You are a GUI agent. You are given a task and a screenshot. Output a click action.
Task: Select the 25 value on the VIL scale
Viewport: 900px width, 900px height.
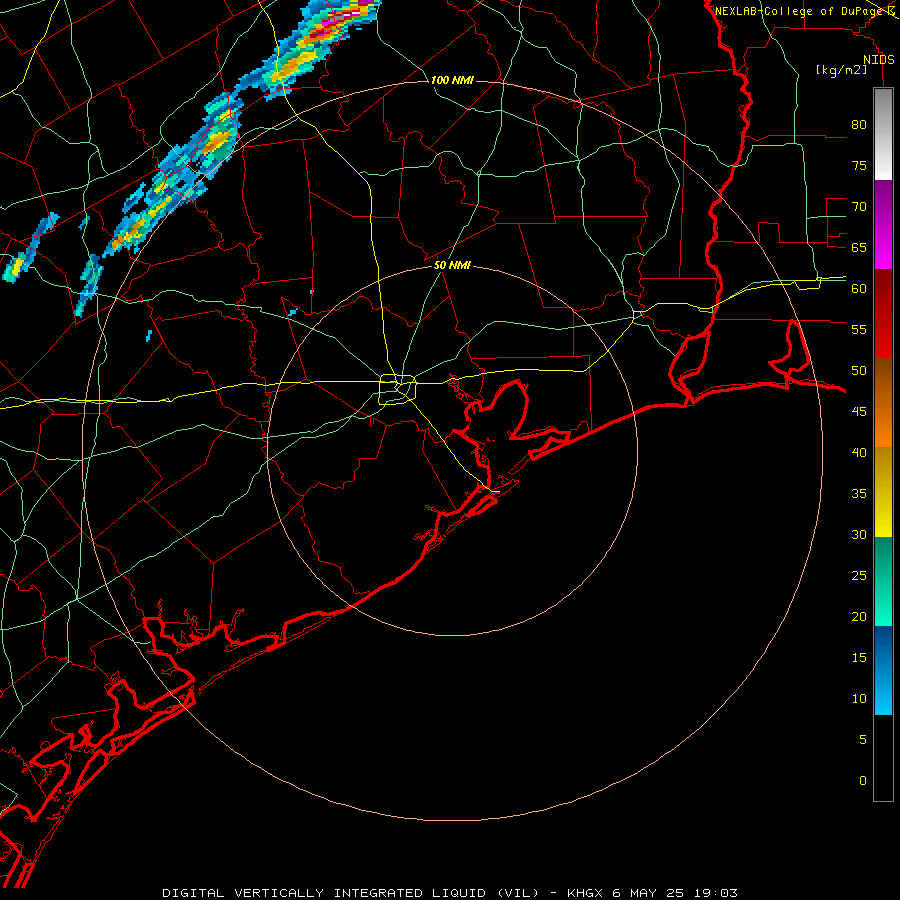[859, 576]
